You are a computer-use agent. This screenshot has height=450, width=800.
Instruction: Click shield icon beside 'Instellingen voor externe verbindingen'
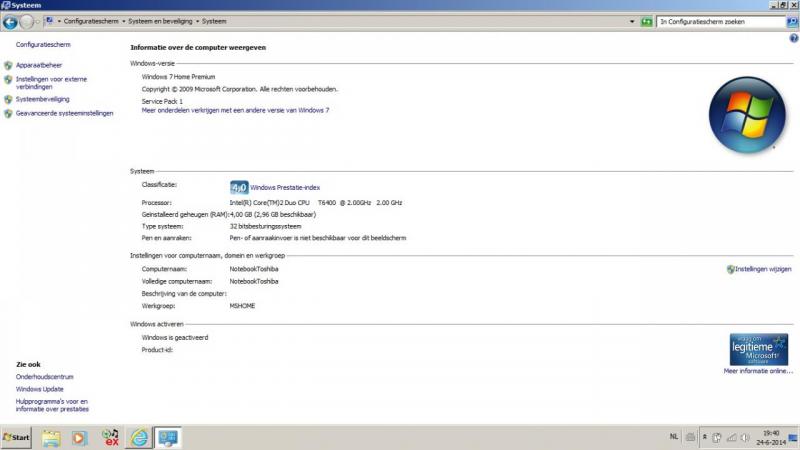click(x=8, y=80)
